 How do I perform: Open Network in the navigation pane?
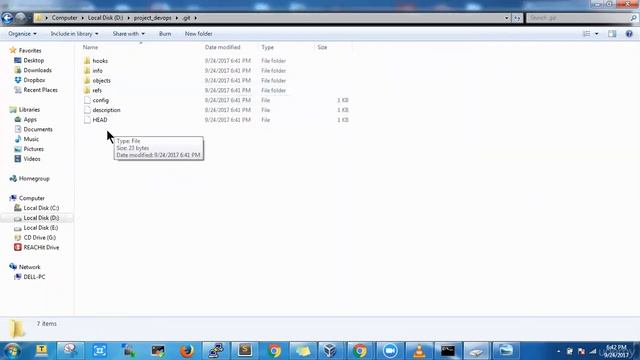tap(29, 267)
